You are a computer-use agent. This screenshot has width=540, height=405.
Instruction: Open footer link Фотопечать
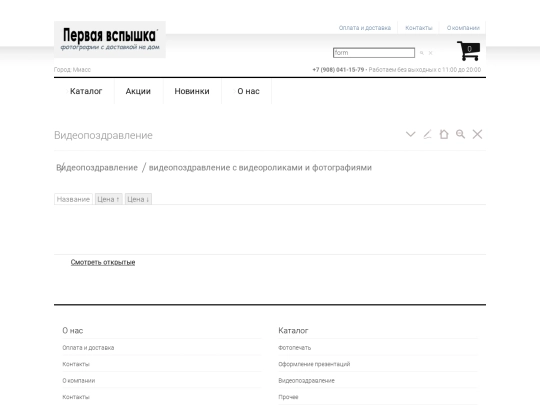click(x=294, y=348)
